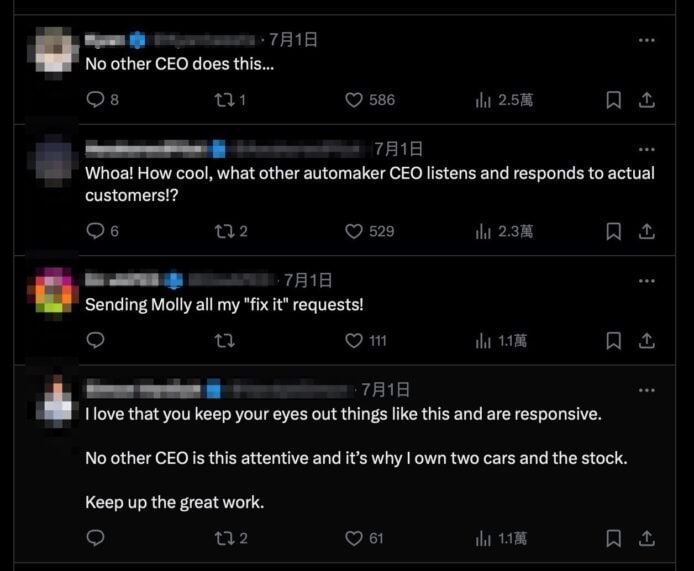This screenshot has height=571, width=694.
Task: Reply to the "Keep up the great work" tweet
Action: (x=96, y=538)
